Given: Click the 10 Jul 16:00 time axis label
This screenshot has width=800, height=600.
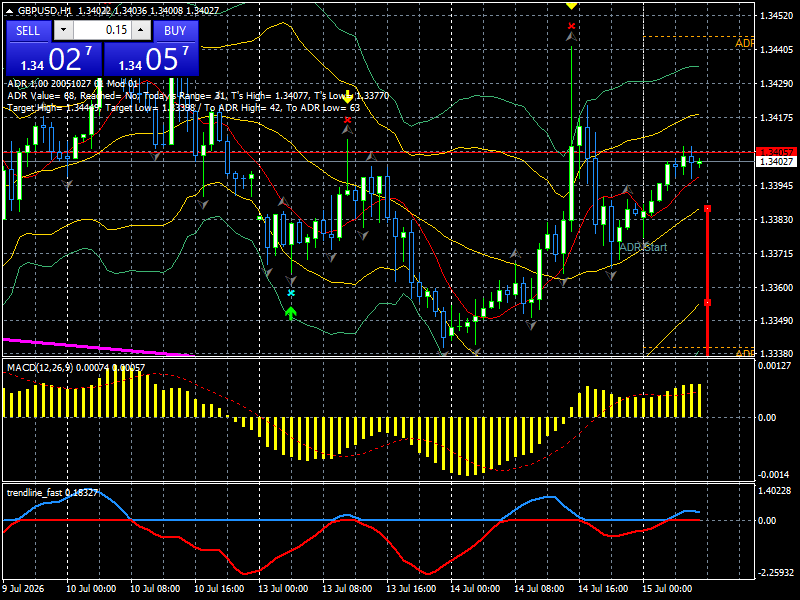Looking at the screenshot, I should pyautogui.click(x=219, y=589).
